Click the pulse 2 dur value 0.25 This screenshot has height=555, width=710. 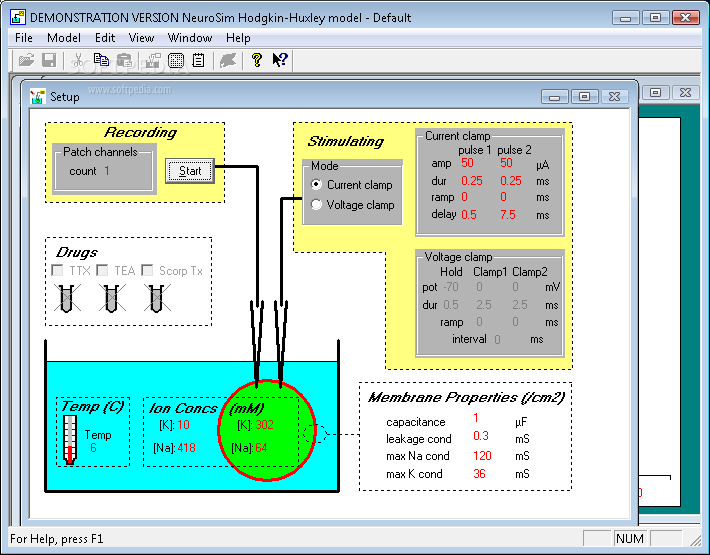click(x=511, y=181)
